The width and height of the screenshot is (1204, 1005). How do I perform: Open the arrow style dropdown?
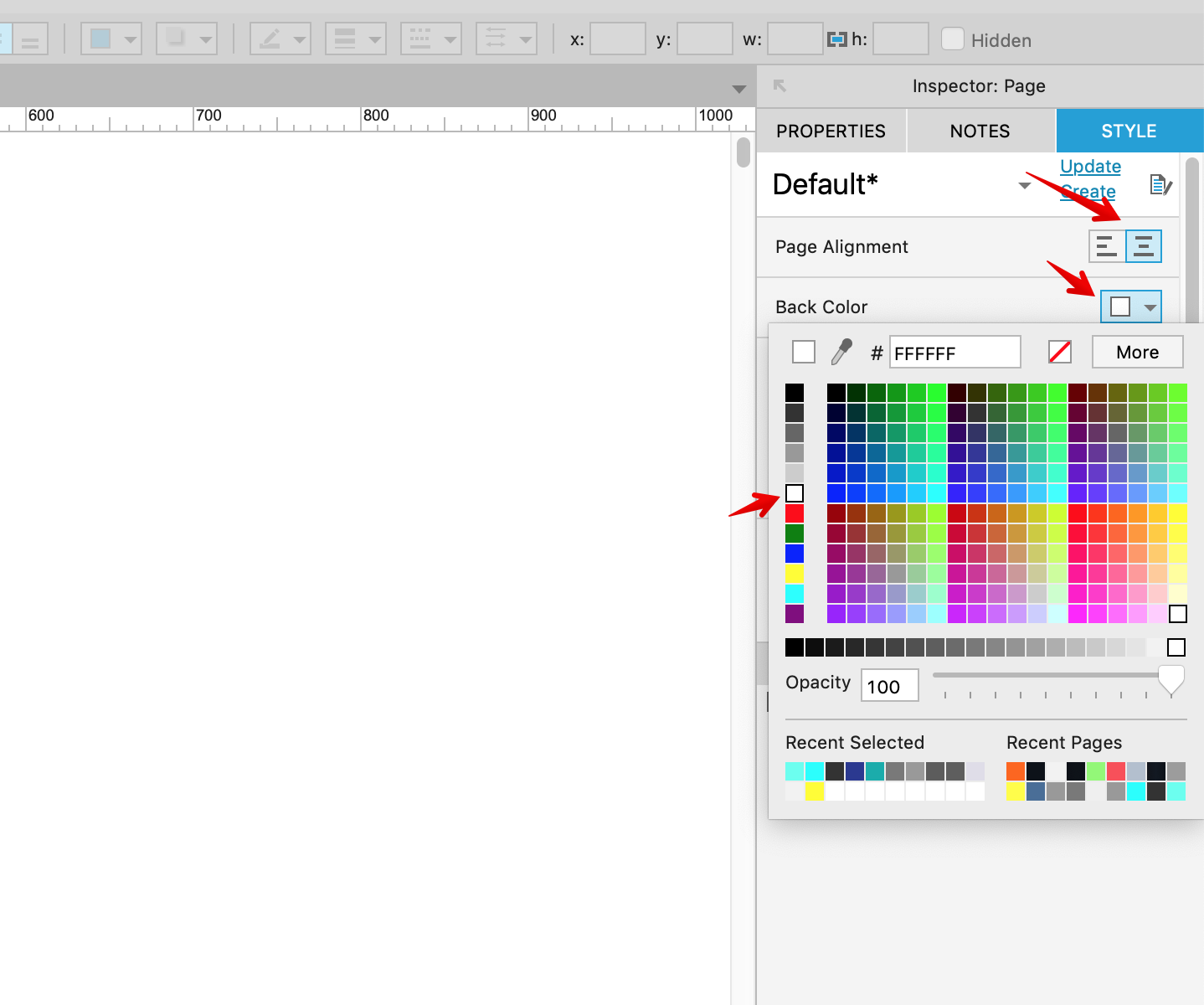click(507, 39)
